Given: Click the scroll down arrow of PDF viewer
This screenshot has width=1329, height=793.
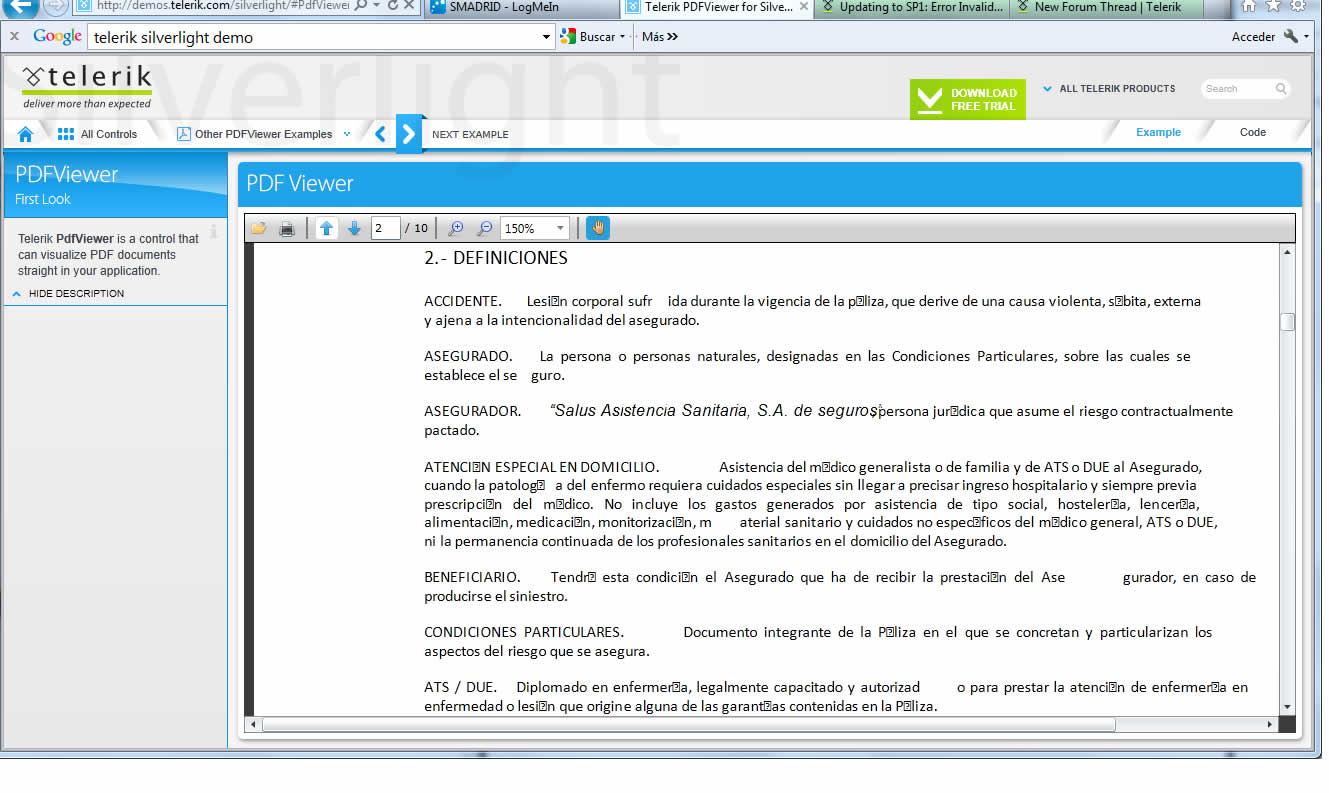Looking at the screenshot, I should point(1288,707).
